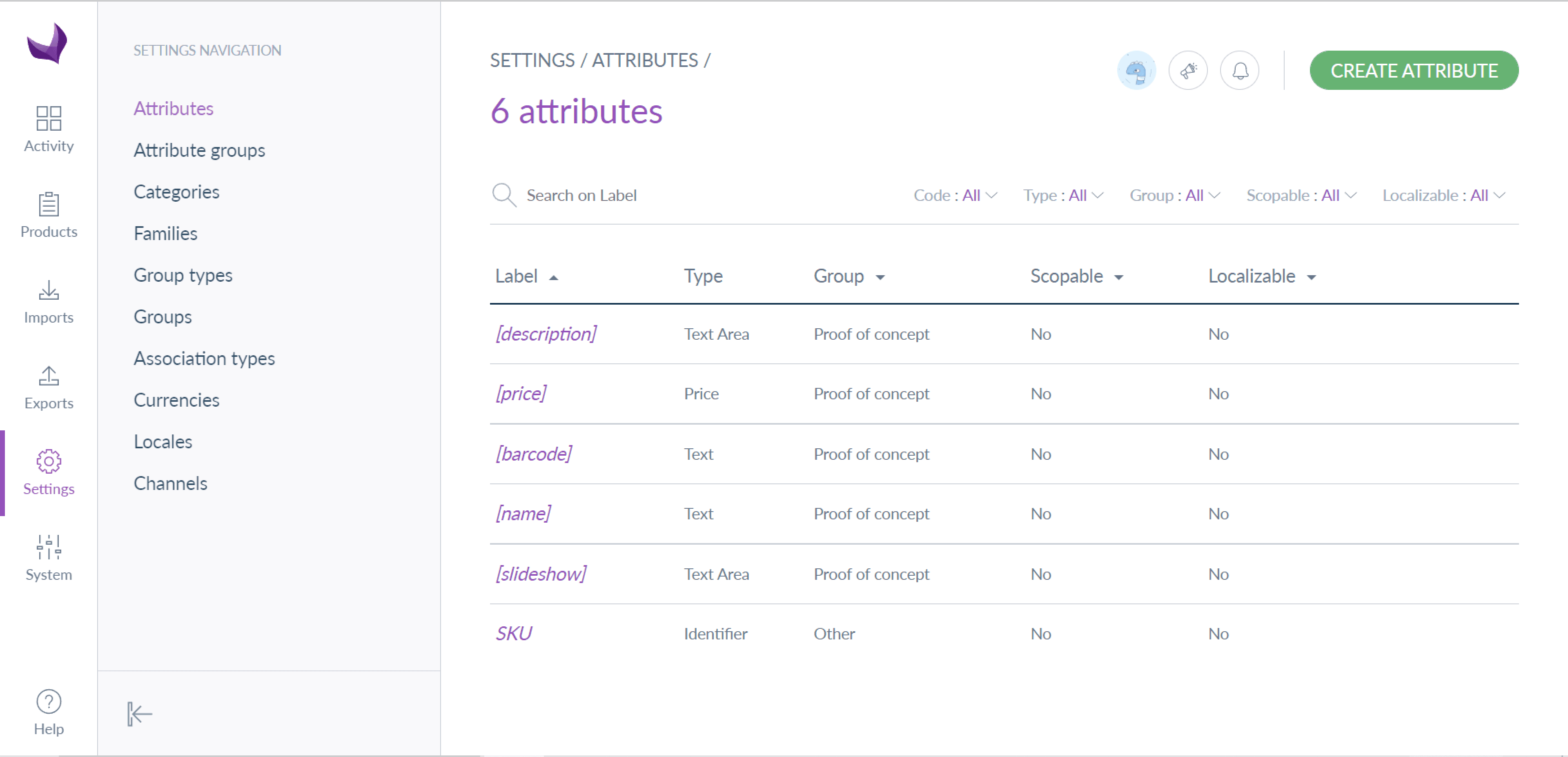Image resolution: width=1568 pixels, height=757 pixels.
Task: Open the notifications bell icon
Action: coord(1239,71)
